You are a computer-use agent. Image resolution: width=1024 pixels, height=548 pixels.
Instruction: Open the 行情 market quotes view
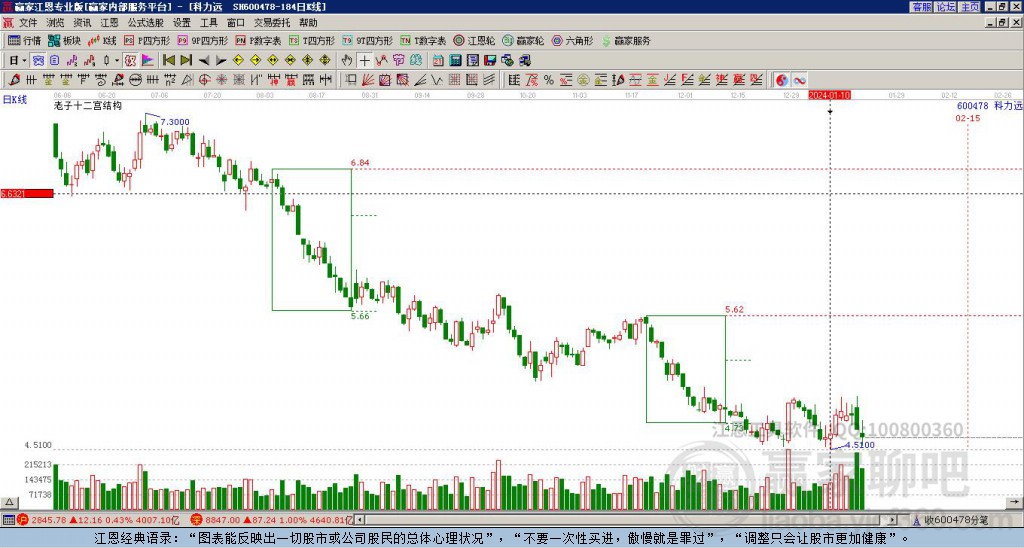[x=24, y=40]
